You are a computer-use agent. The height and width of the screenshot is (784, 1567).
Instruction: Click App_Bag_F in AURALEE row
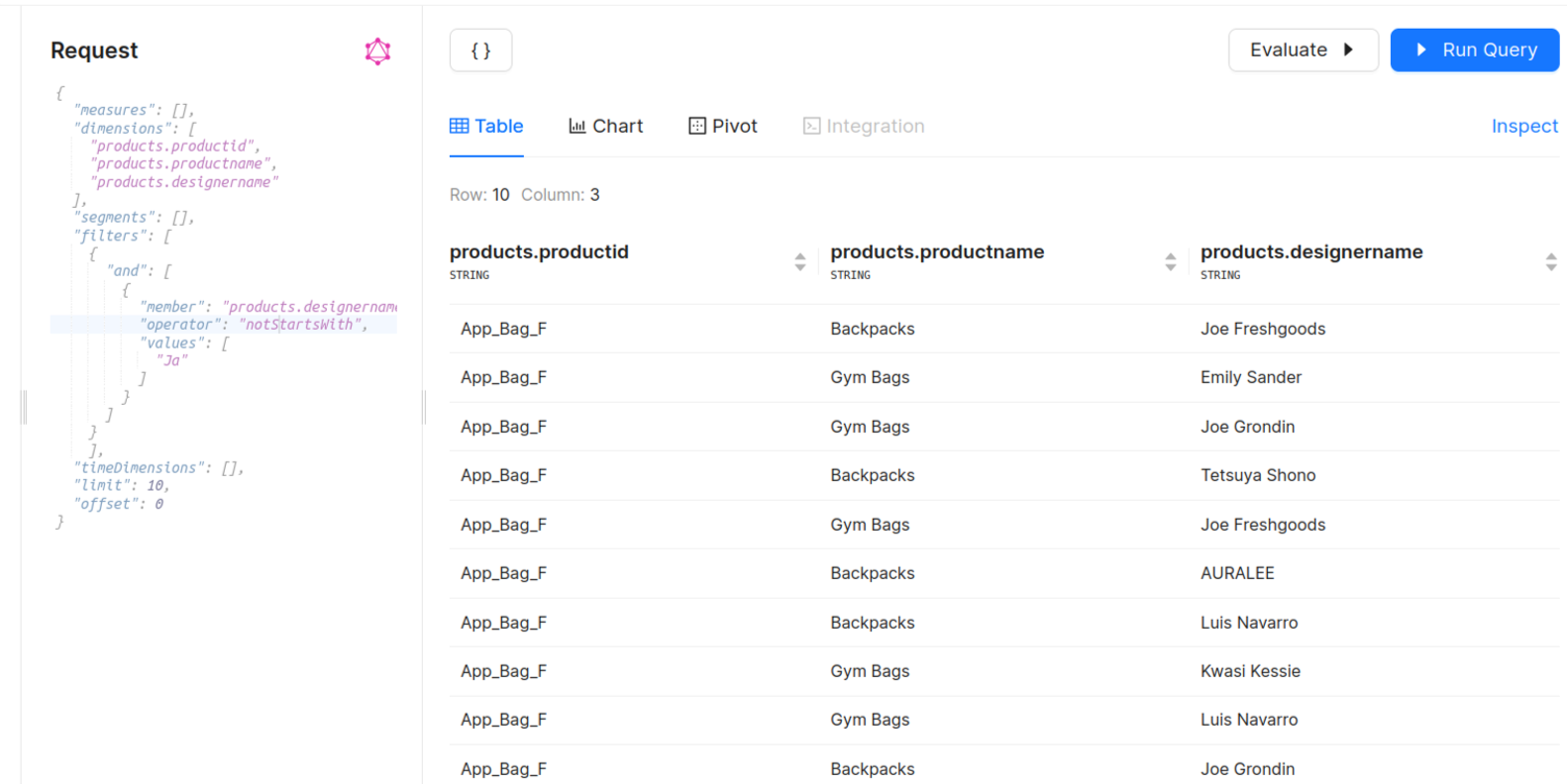[503, 573]
